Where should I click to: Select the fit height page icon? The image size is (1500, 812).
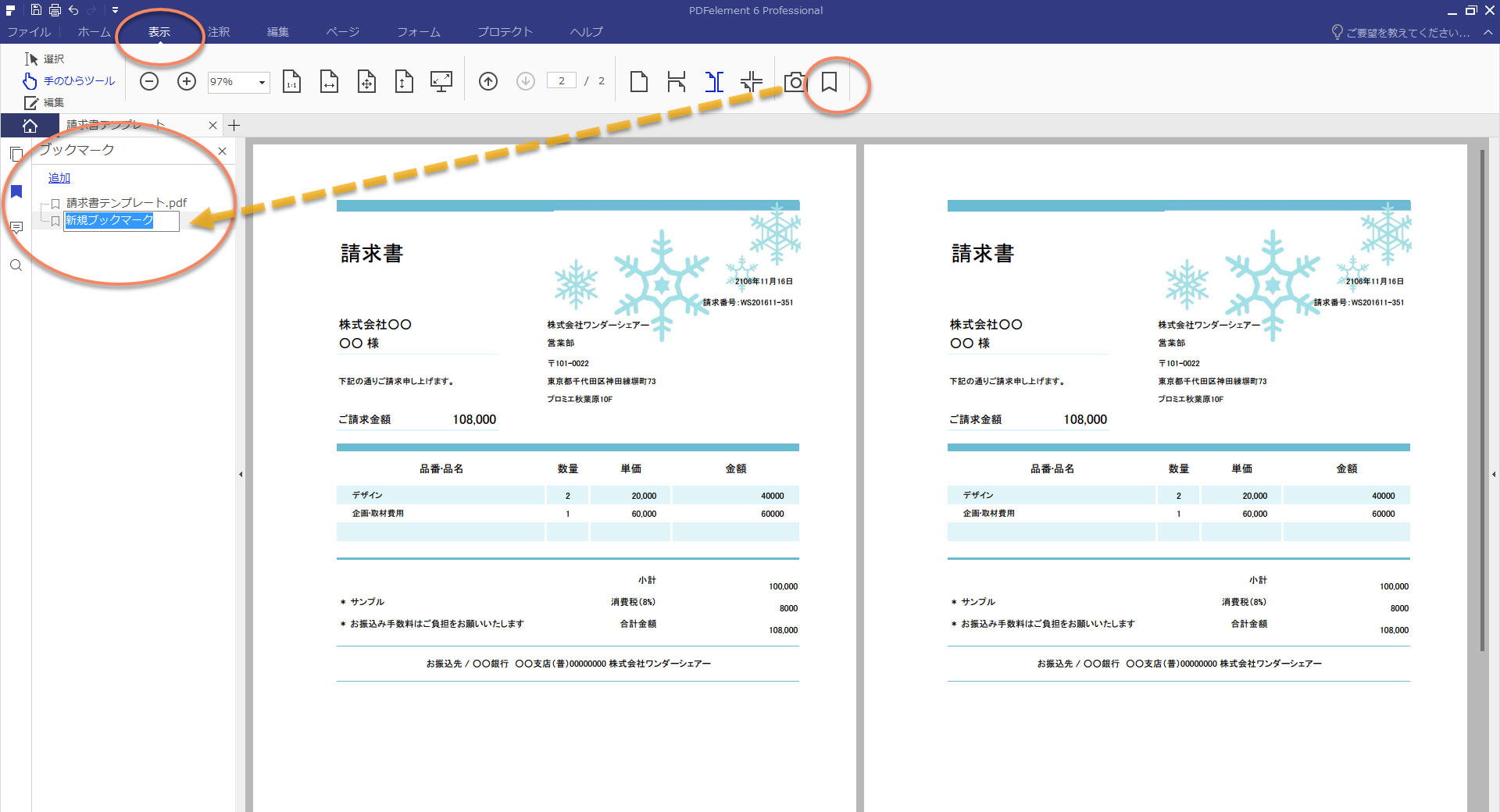click(x=404, y=81)
